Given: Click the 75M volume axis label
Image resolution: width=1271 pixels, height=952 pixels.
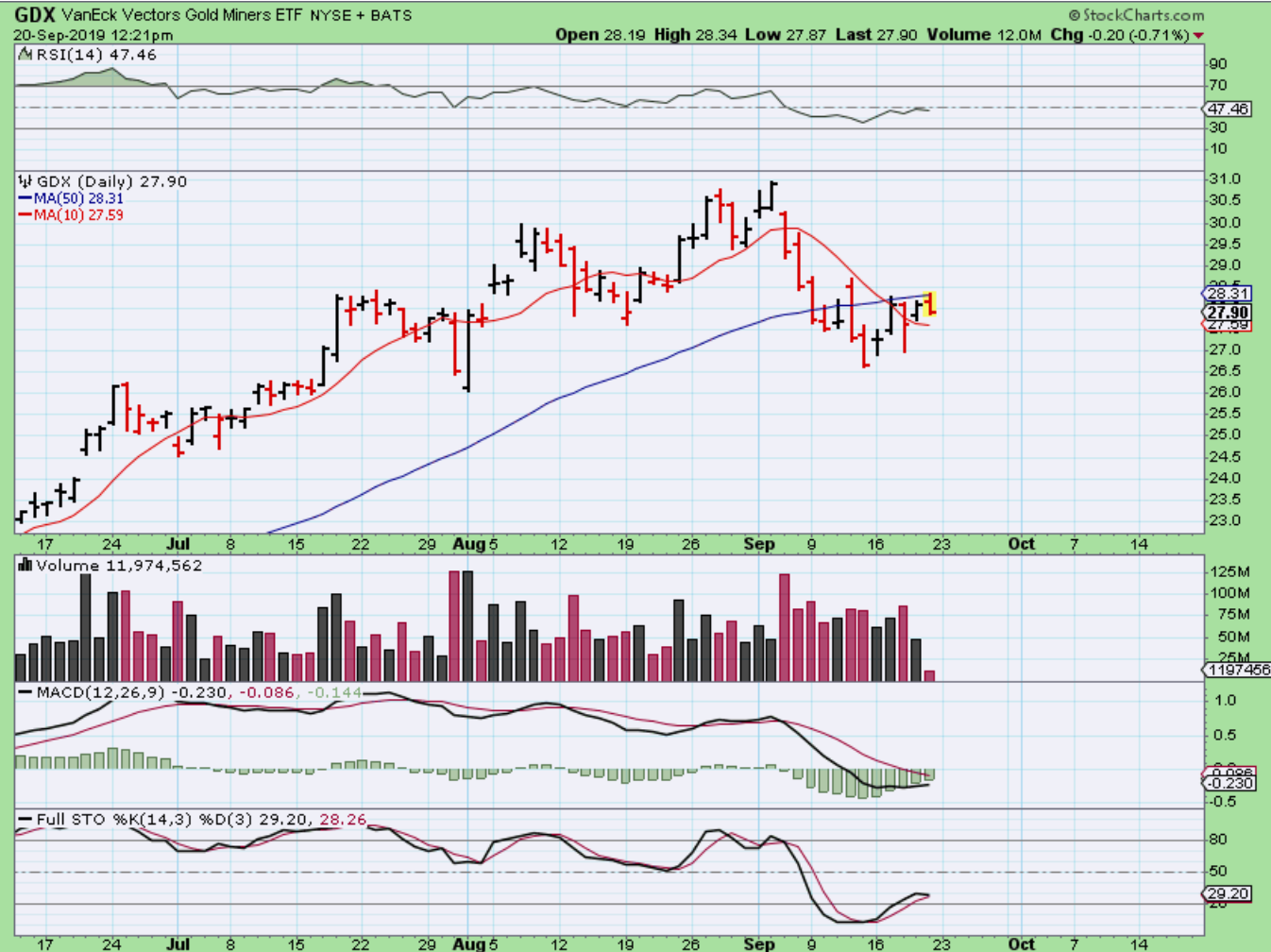Looking at the screenshot, I should pyautogui.click(x=1233, y=615).
